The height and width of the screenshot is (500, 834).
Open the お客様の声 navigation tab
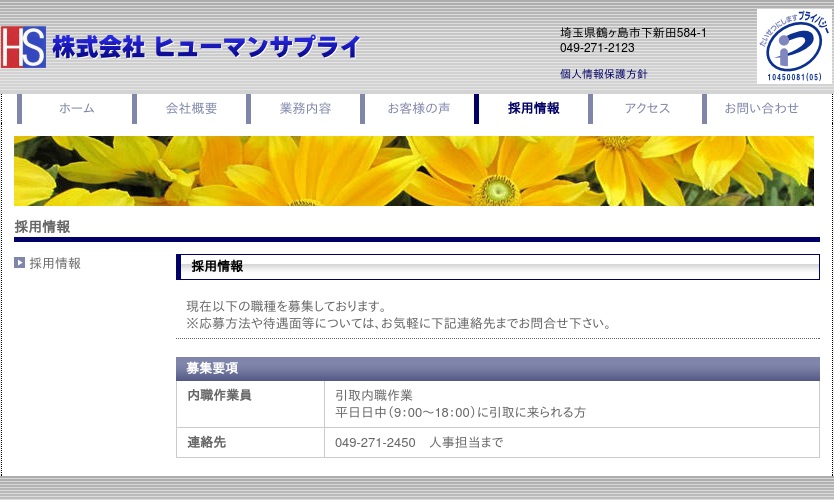[x=419, y=109]
